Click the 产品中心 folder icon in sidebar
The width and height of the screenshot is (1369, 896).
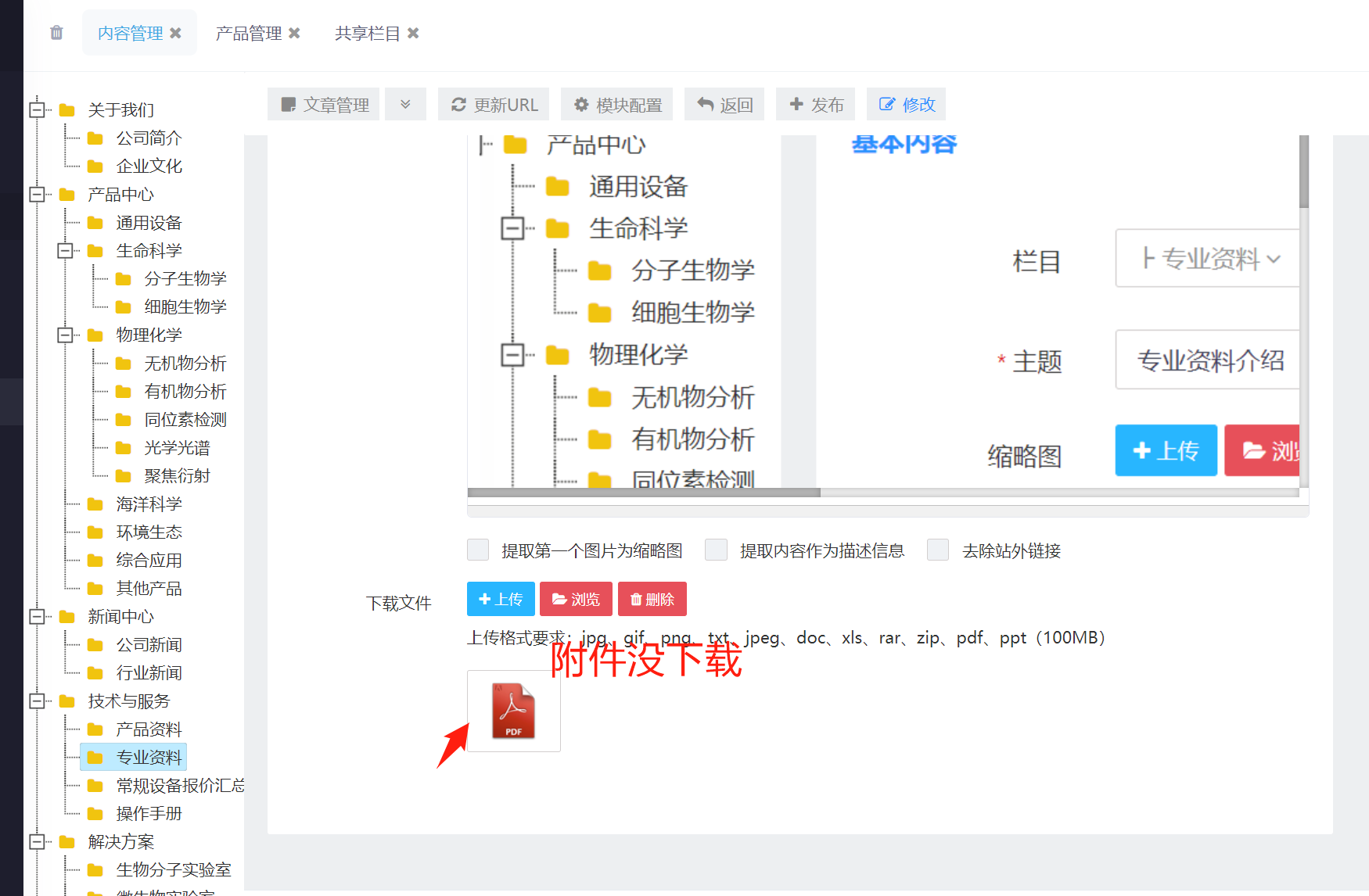[67, 194]
